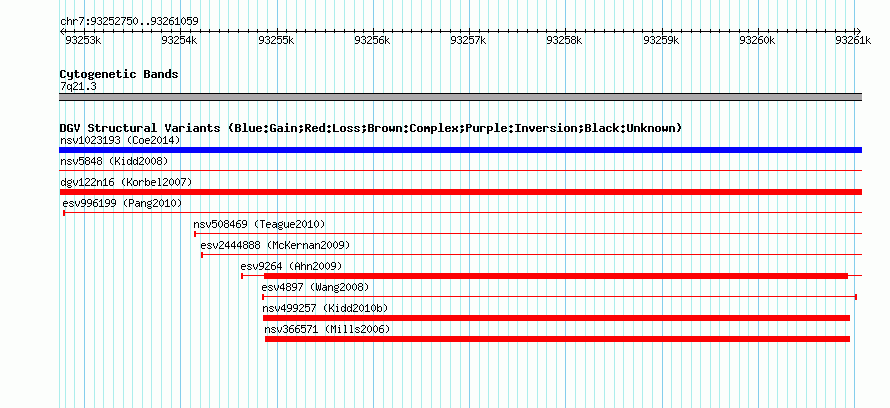Click the 93256k ruler label
The image size is (890, 408).
click(372, 40)
